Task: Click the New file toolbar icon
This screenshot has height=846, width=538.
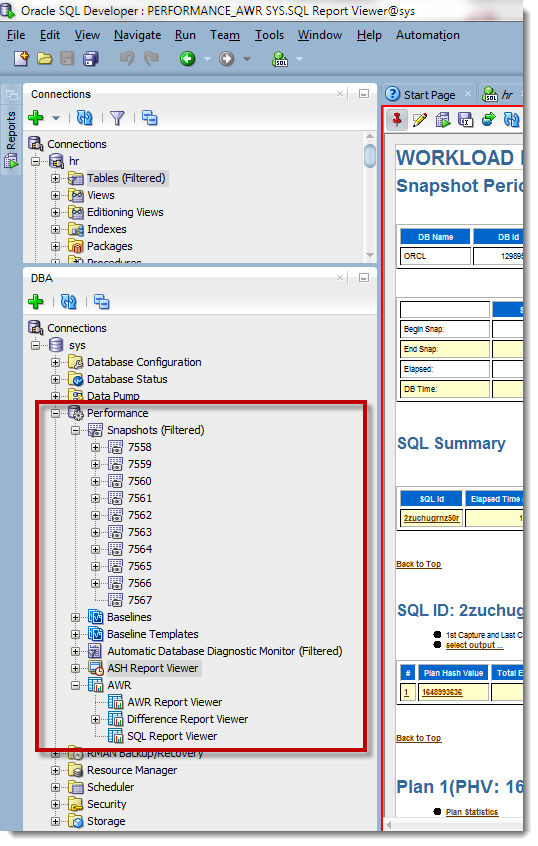Action: 21,58
